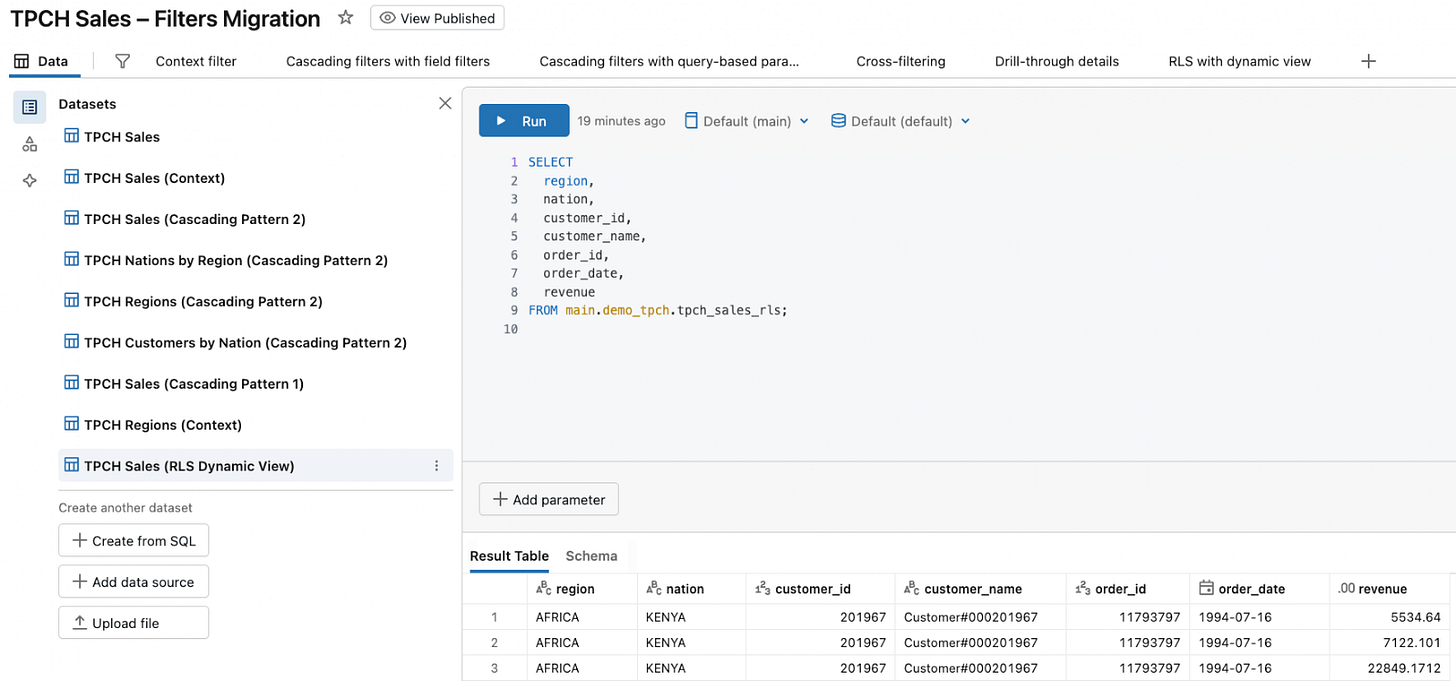Close the Datasets panel
This screenshot has height=681, width=1456.
tap(445, 103)
